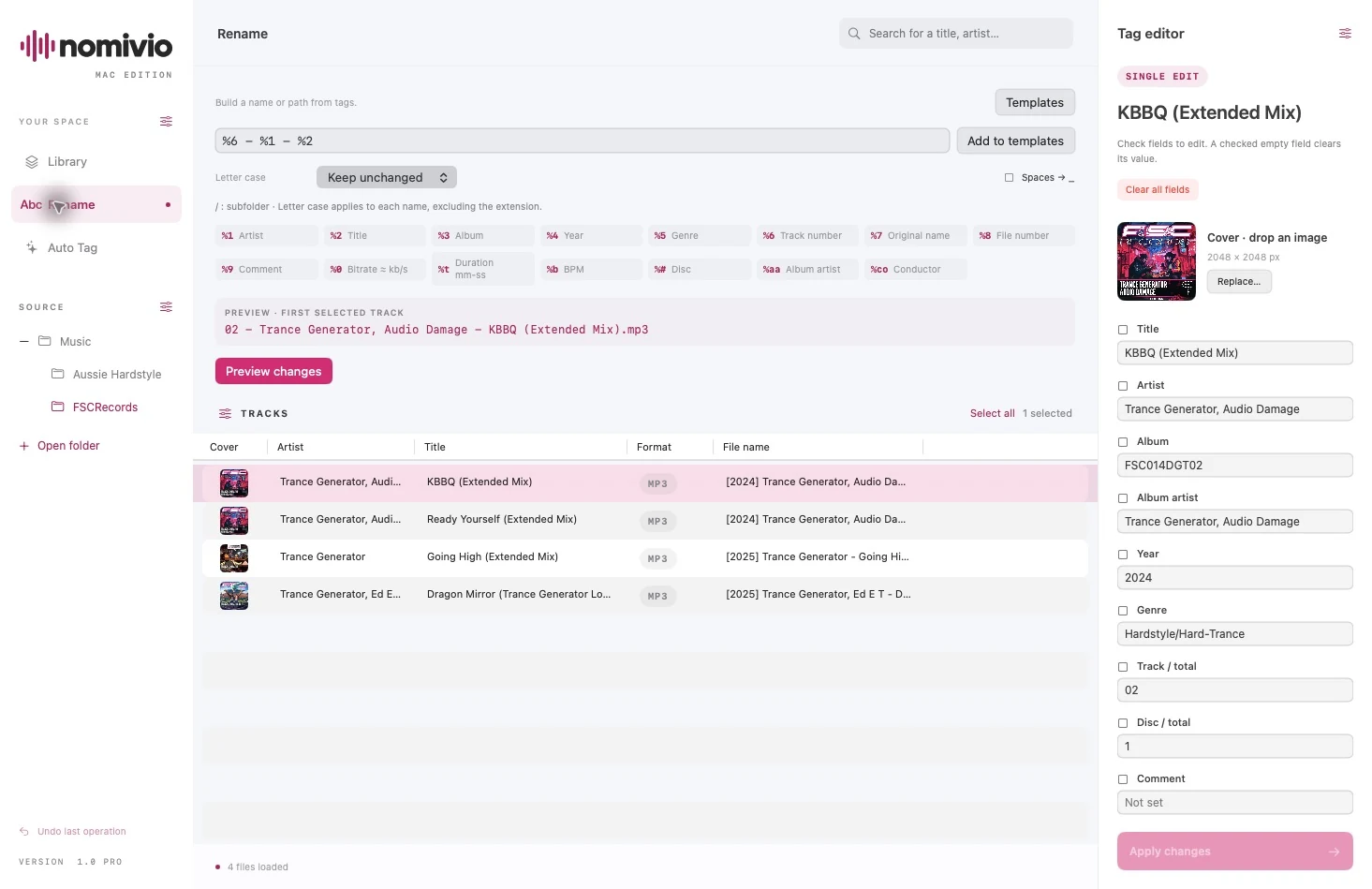Click the search magnifier icon
Image resolution: width=1372 pixels, height=889 pixels.
tap(854, 34)
